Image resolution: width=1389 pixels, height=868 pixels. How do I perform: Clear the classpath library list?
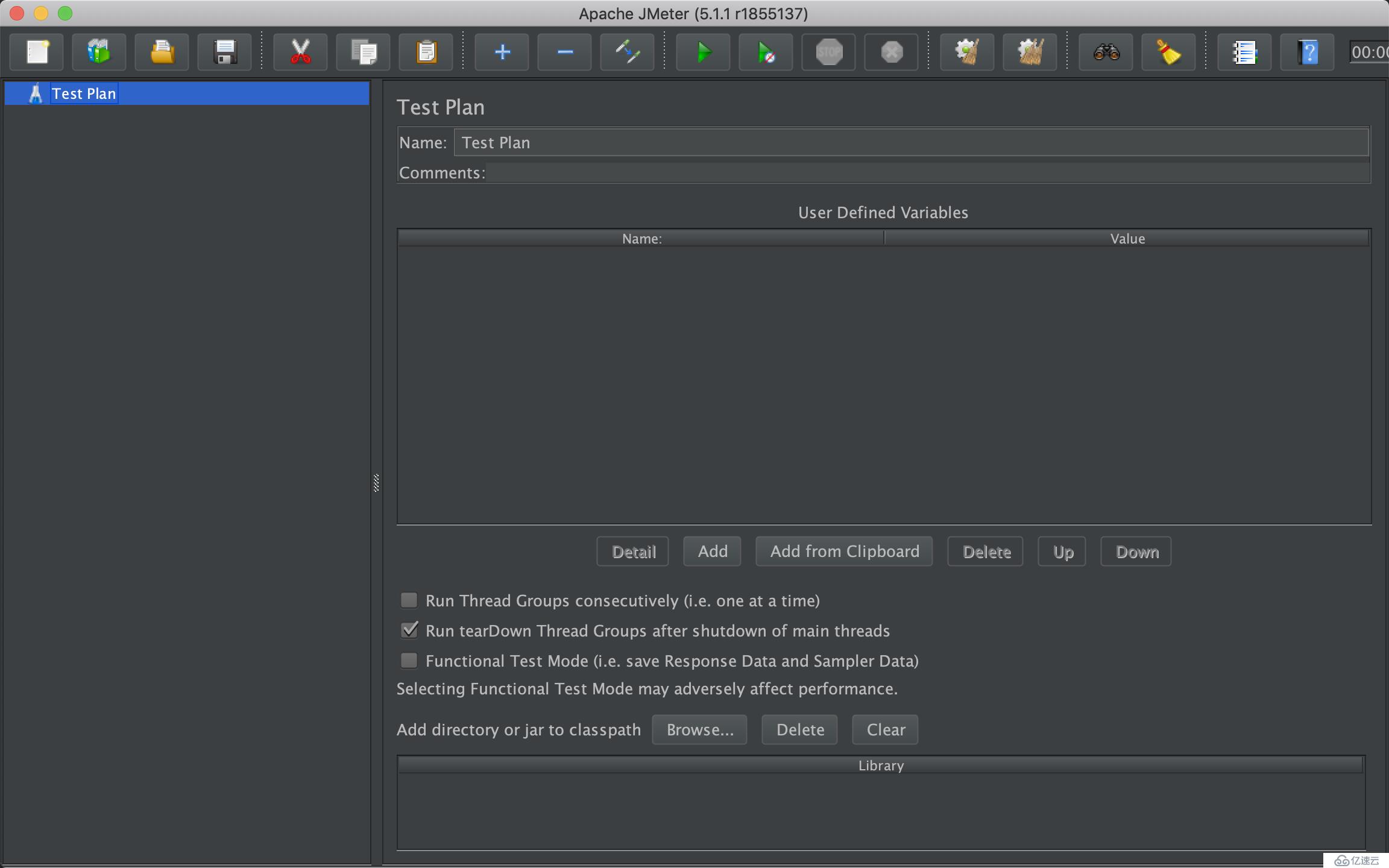click(x=885, y=730)
